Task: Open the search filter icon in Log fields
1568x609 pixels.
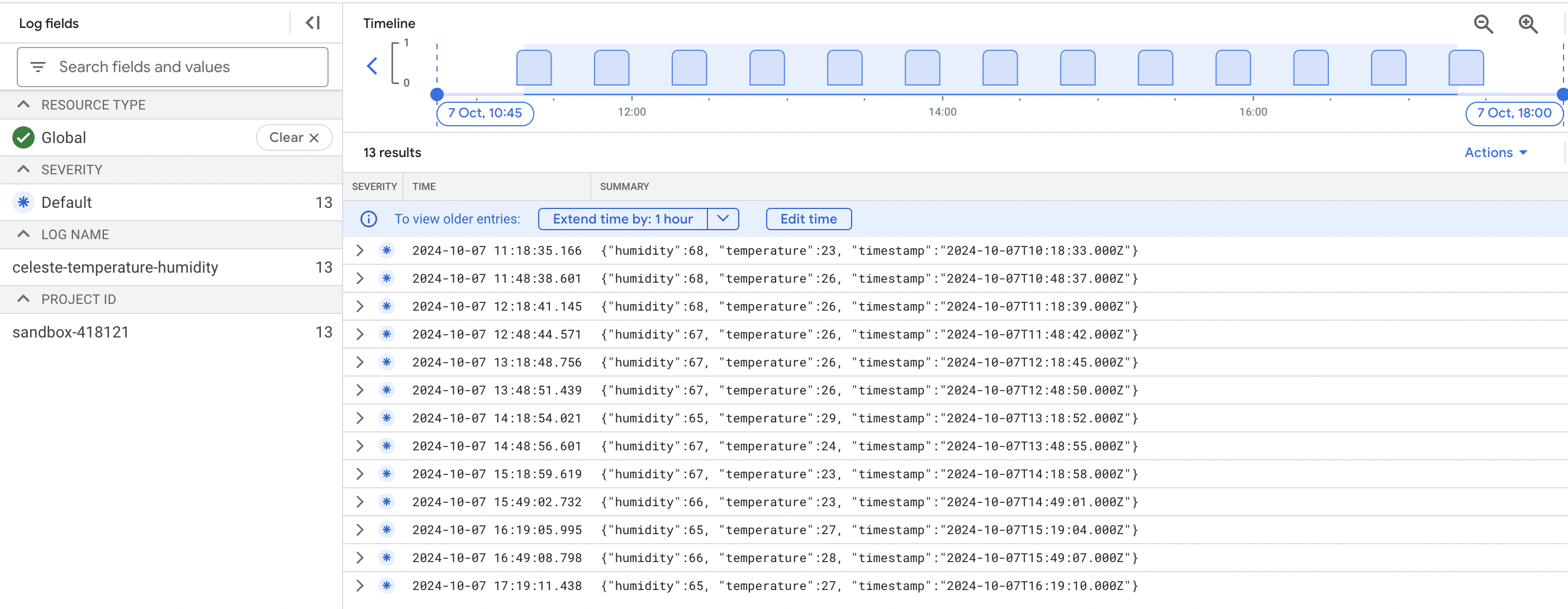Action: point(38,67)
